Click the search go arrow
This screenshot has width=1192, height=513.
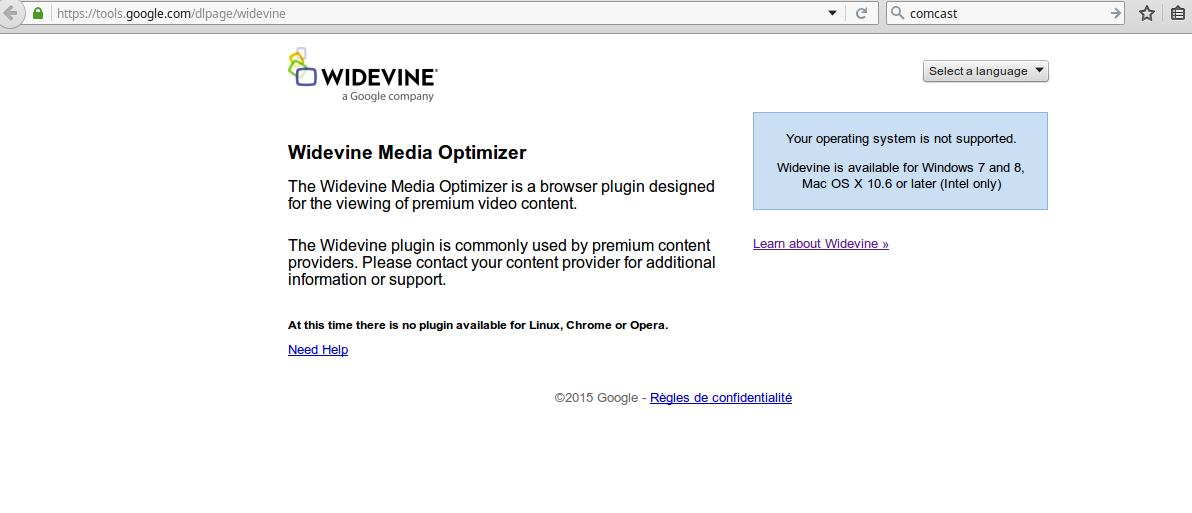click(x=1115, y=13)
